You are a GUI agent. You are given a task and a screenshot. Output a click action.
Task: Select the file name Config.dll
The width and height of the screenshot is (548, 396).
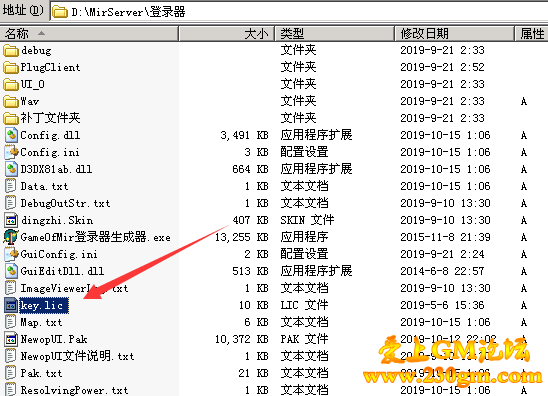click(x=50, y=135)
